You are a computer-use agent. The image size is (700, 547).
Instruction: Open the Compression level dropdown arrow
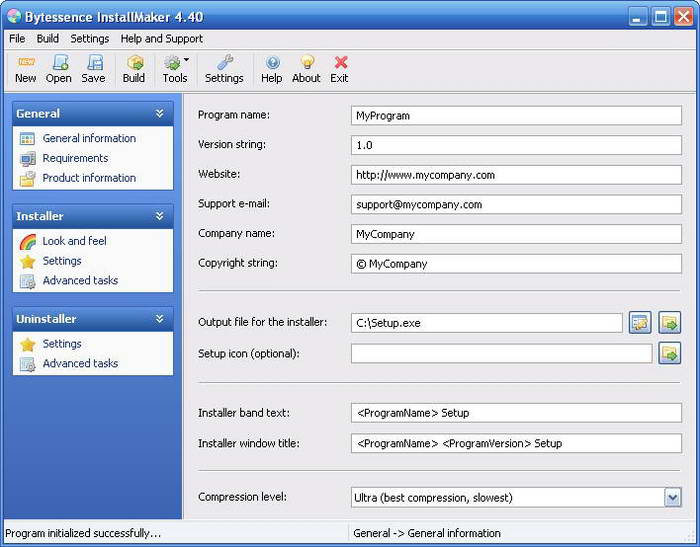coord(673,497)
